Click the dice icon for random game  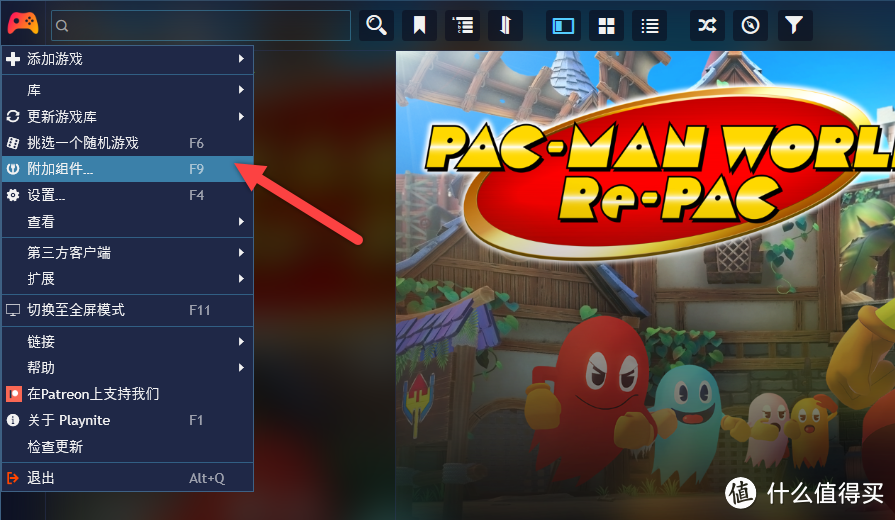point(13,143)
